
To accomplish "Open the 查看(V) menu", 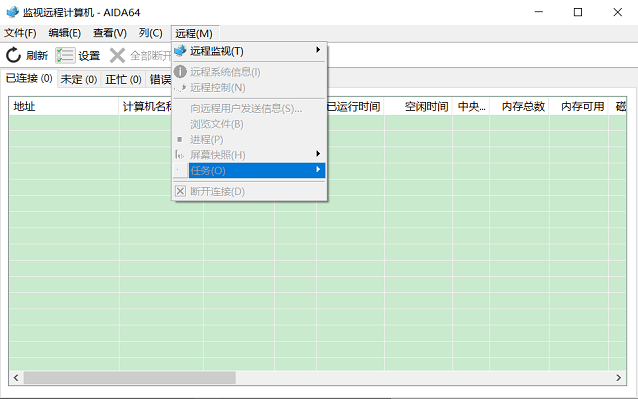I will click(110, 33).
